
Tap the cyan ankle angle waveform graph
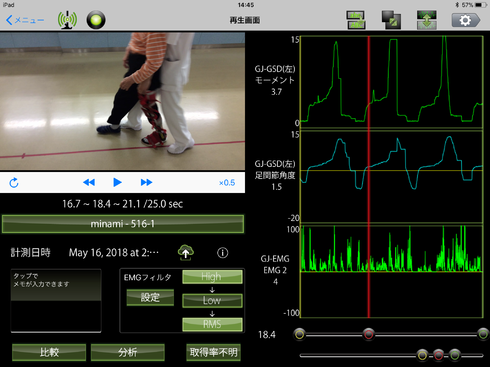[x=392, y=177]
